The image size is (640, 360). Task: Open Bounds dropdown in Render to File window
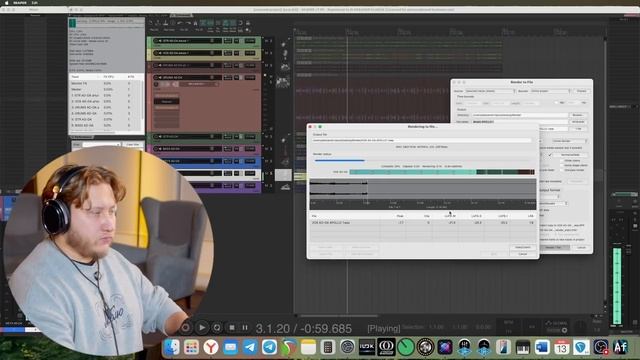(x=550, y=91)
